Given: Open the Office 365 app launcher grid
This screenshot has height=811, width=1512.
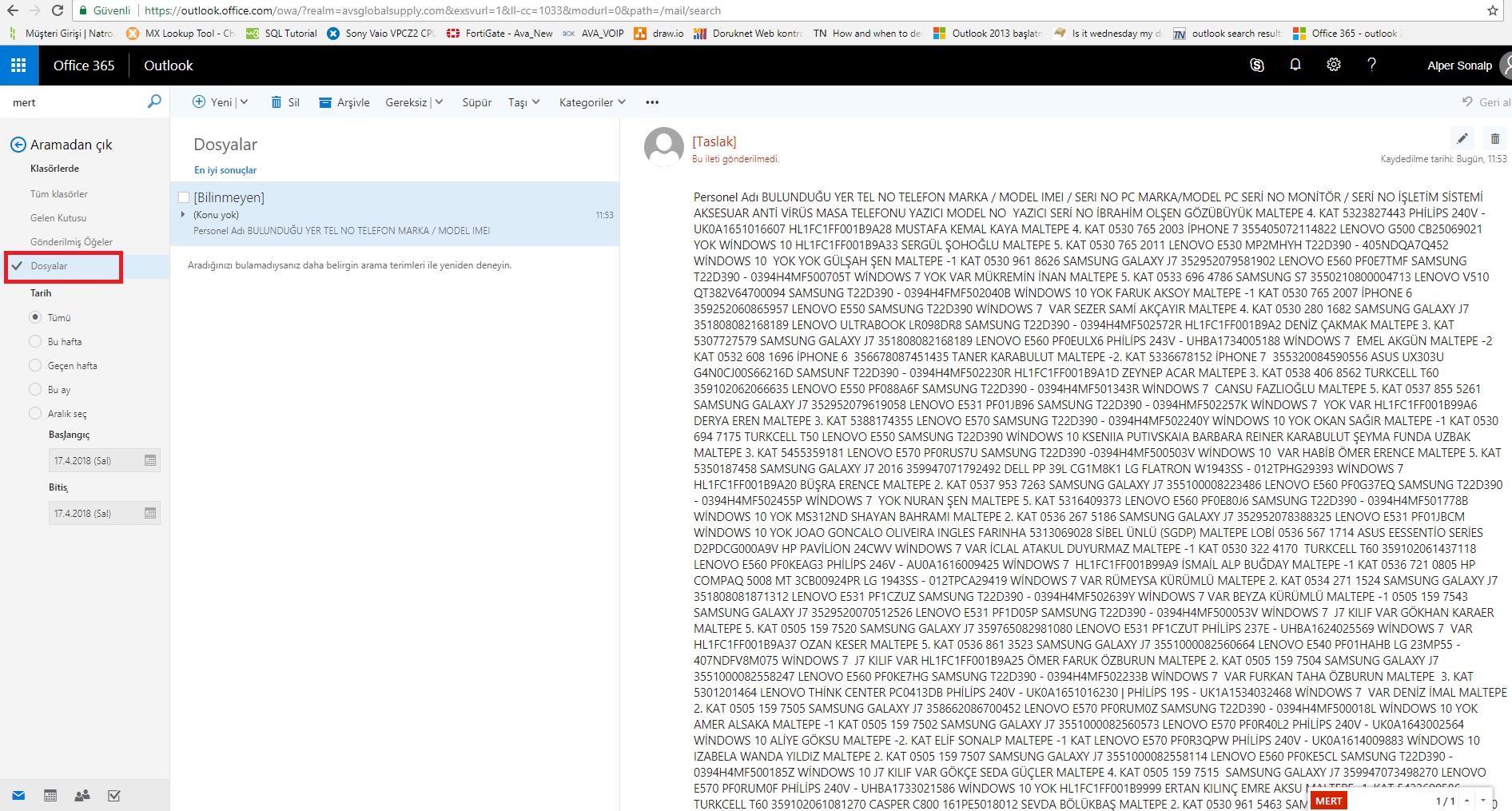Looking at the screenshot, I should coord(19,66).
